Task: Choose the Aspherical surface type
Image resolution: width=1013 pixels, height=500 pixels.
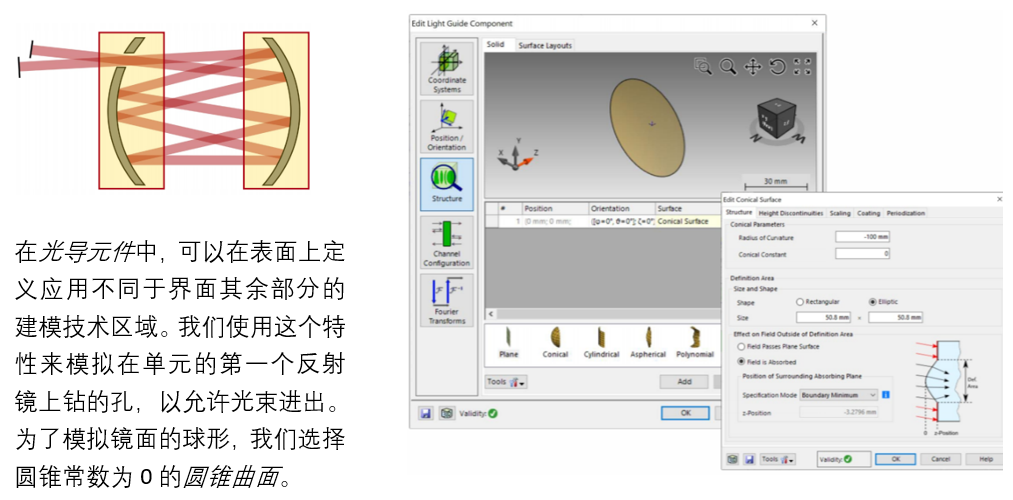Action: point(647,342)
